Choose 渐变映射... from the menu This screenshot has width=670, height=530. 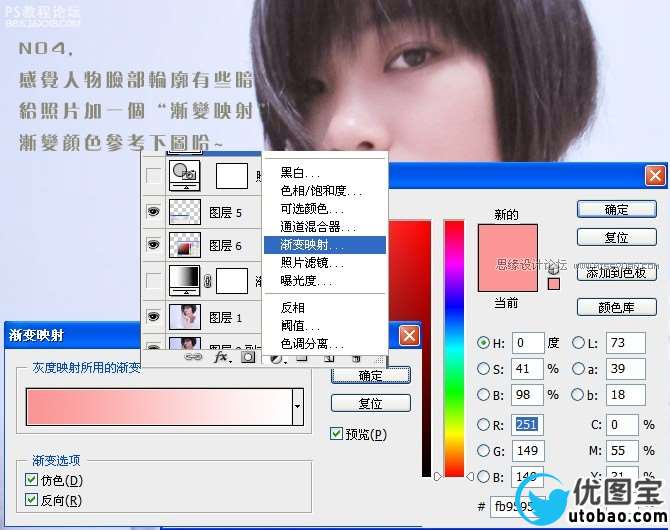(325, 245)
